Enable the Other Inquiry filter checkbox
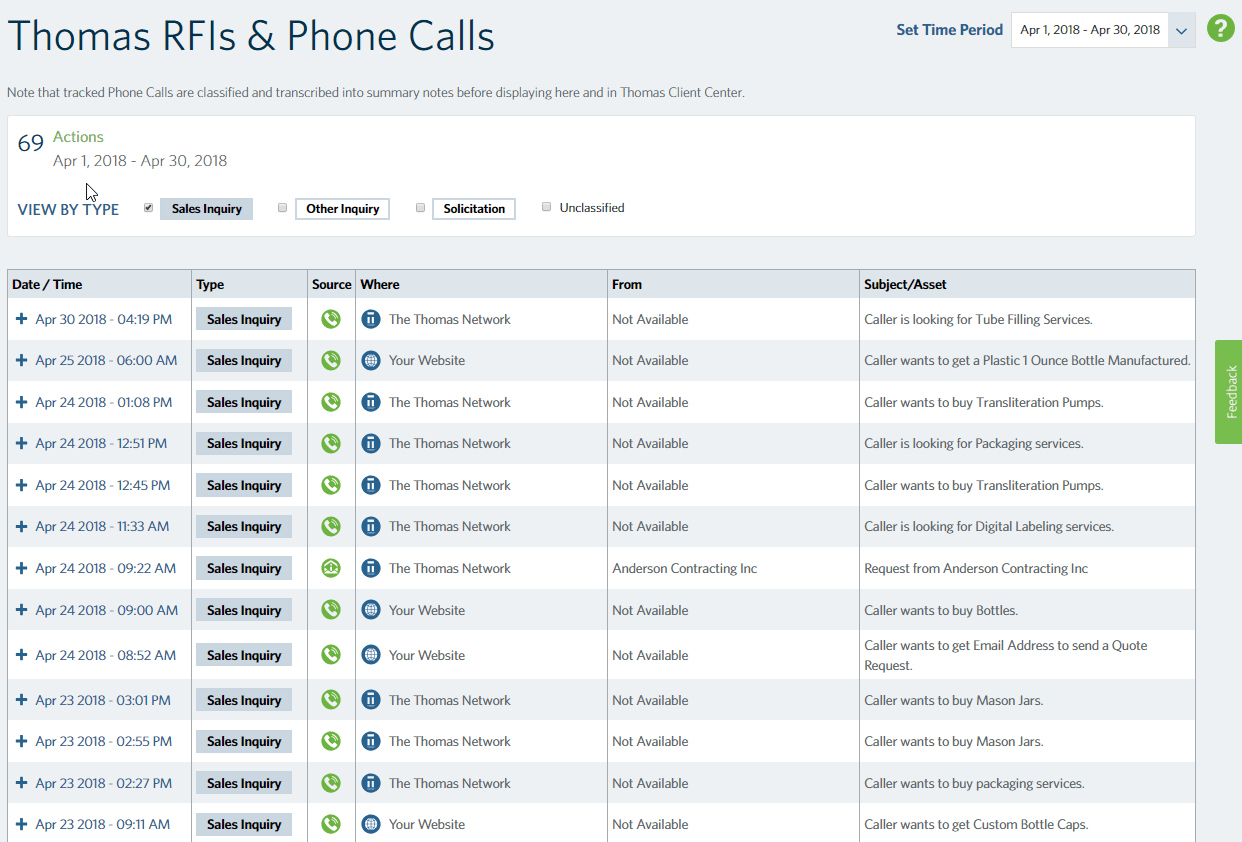This screenshot has height=842, width=1242. [x=283, y=208]
